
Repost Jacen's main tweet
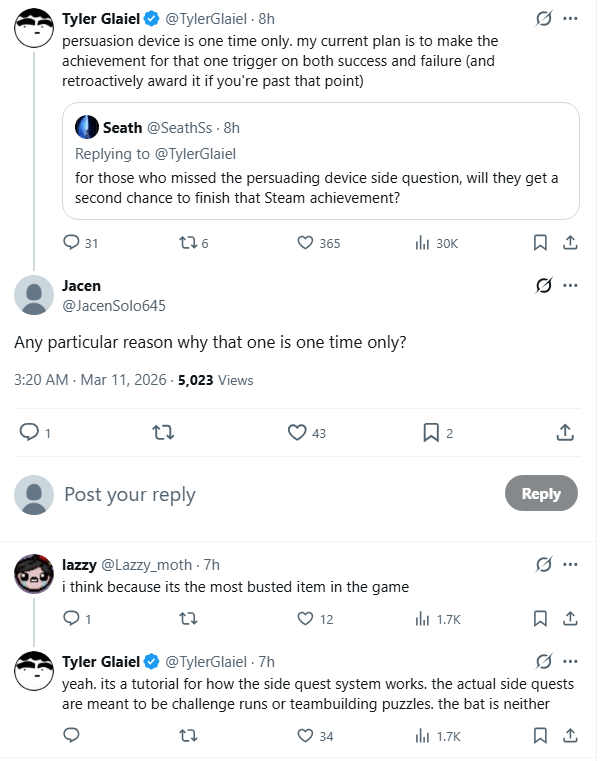click(162, 432)
